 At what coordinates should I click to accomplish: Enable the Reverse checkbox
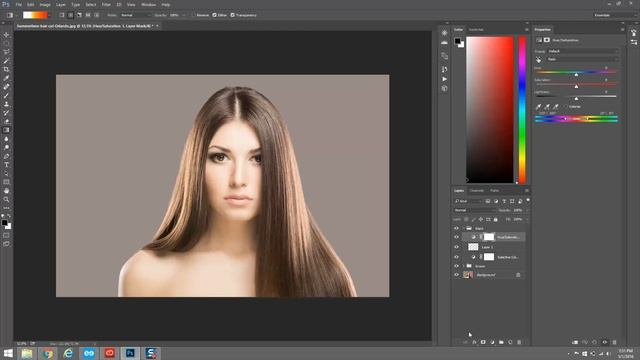point(193,15)
